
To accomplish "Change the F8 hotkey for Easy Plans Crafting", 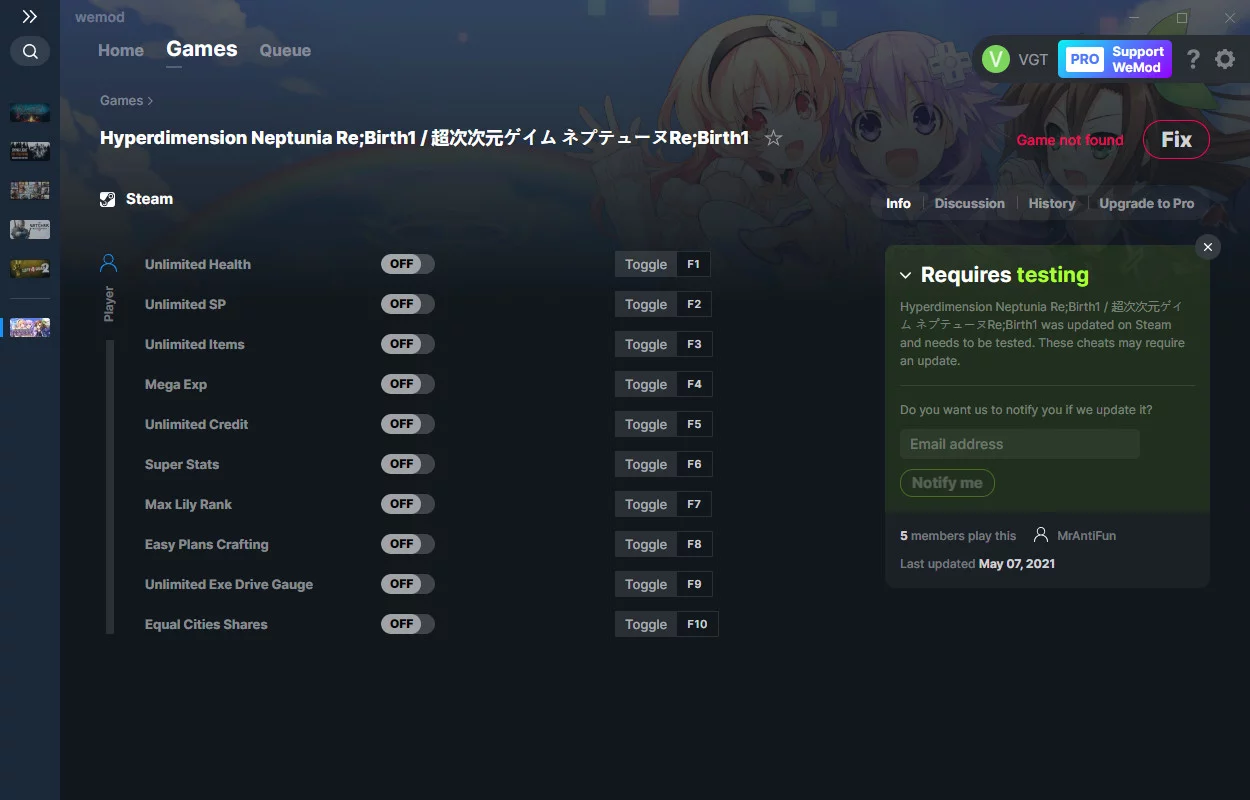I will [x=694, y=544].
